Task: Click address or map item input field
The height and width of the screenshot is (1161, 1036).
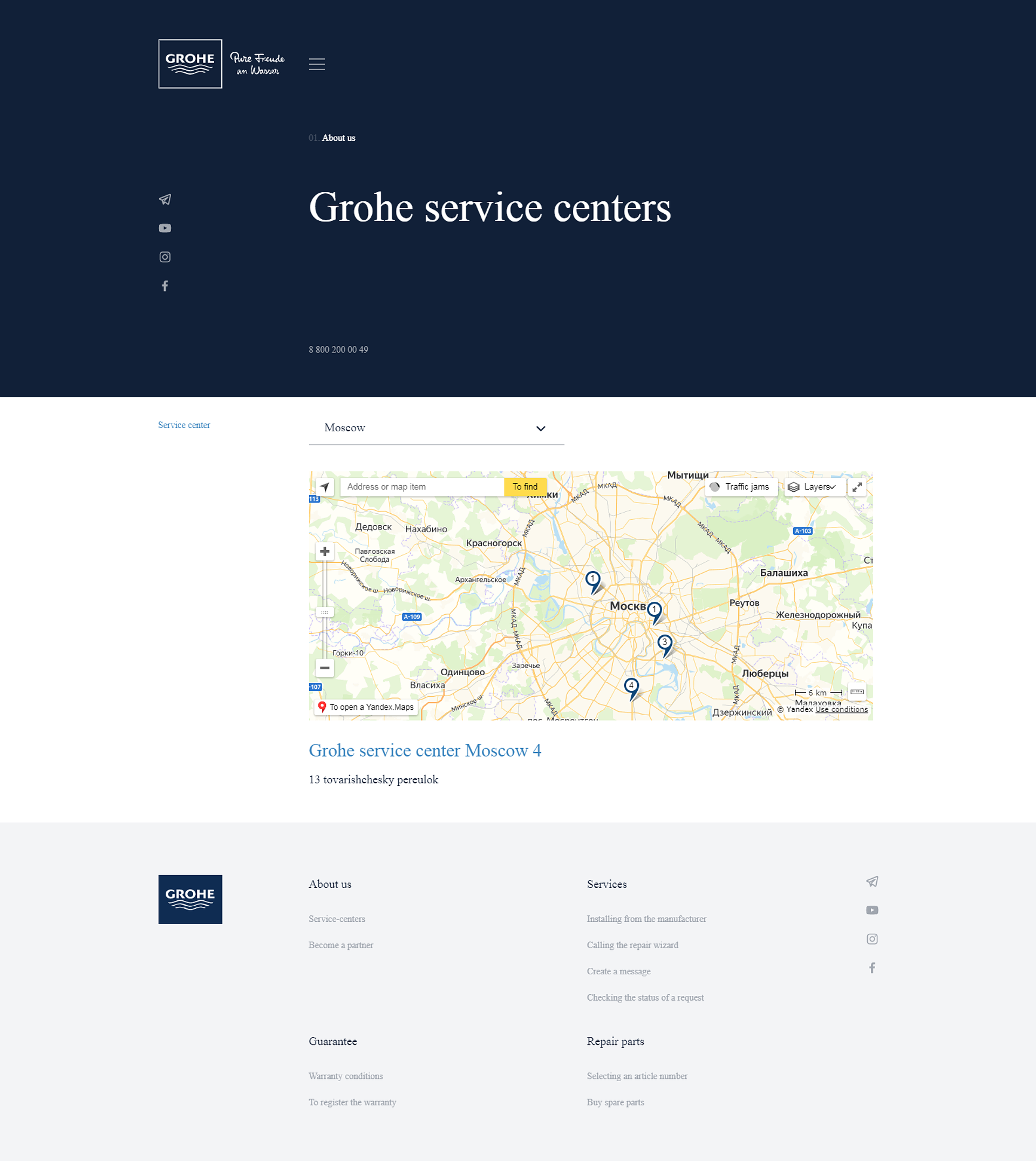Action: [422, 486]
